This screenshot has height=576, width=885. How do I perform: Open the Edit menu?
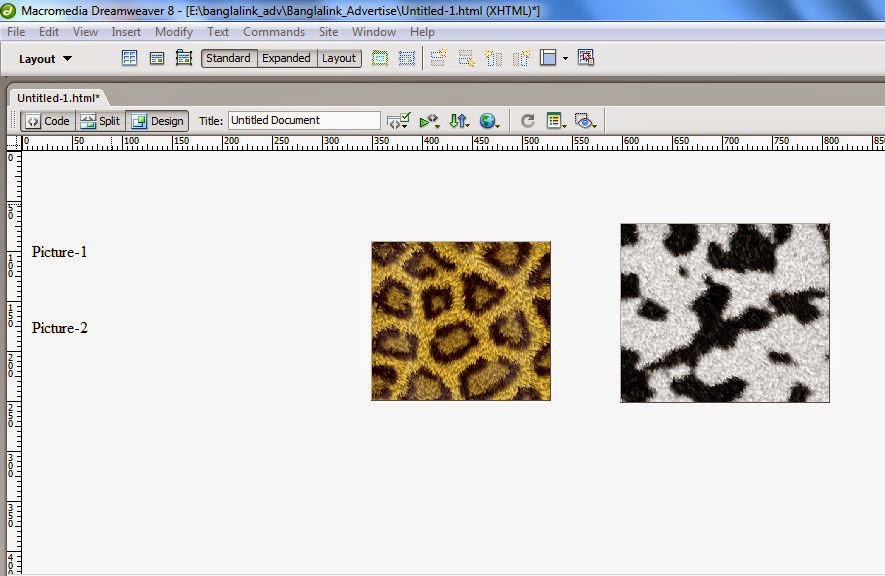49,32
